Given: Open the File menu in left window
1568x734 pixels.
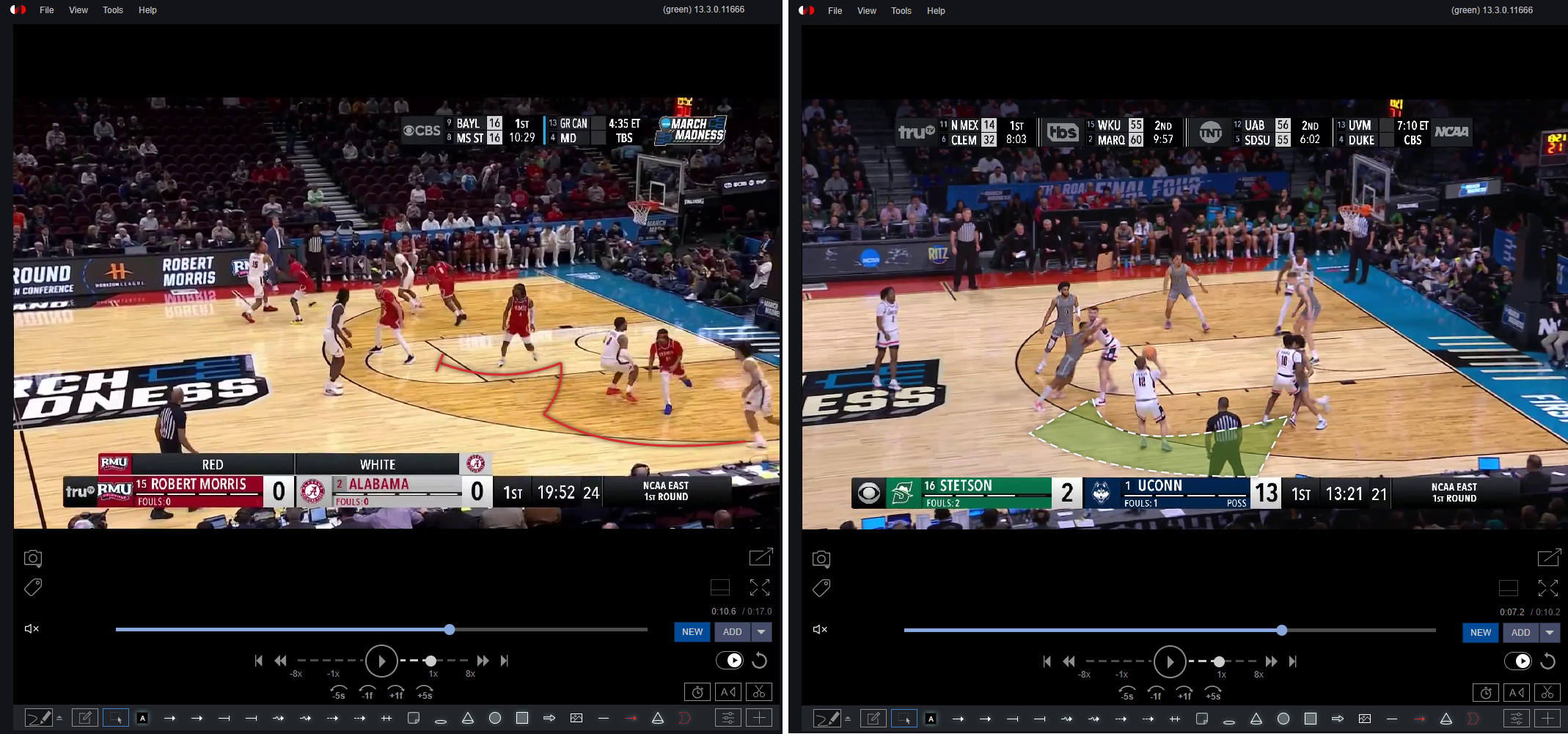Looking at the screenshot, I should (x=47, y=10).
